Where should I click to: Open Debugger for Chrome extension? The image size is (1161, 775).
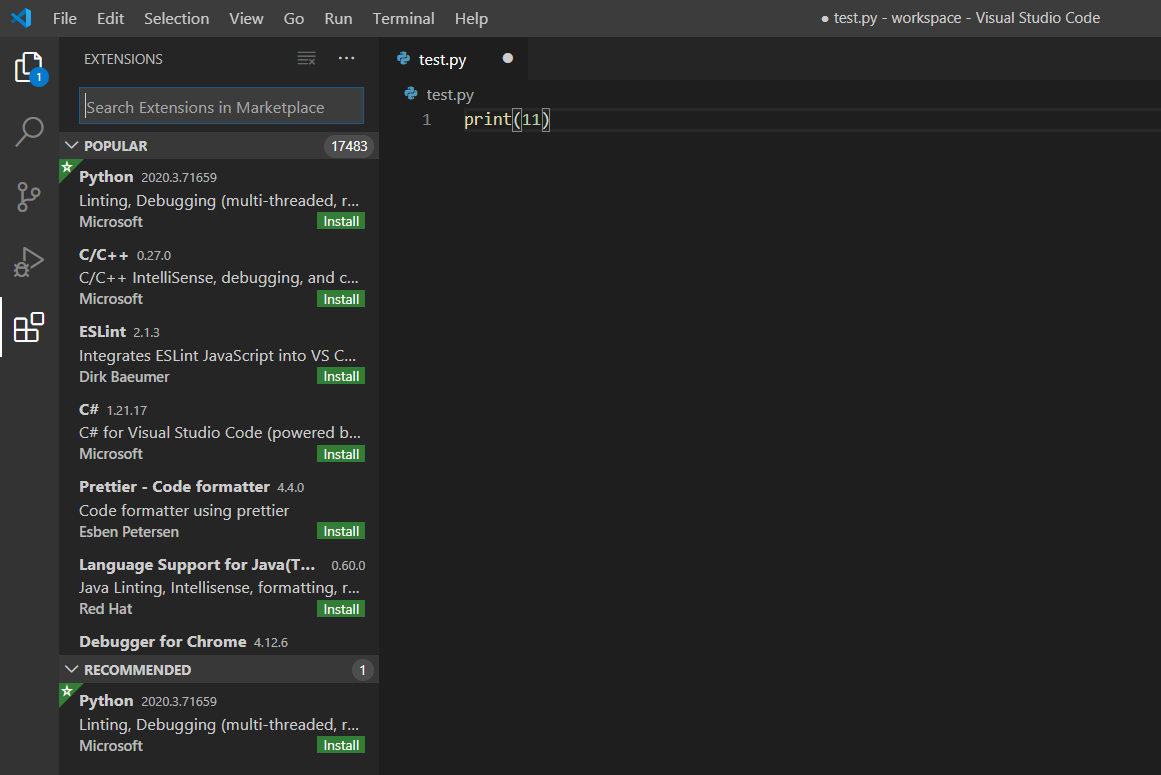(219, 641)
